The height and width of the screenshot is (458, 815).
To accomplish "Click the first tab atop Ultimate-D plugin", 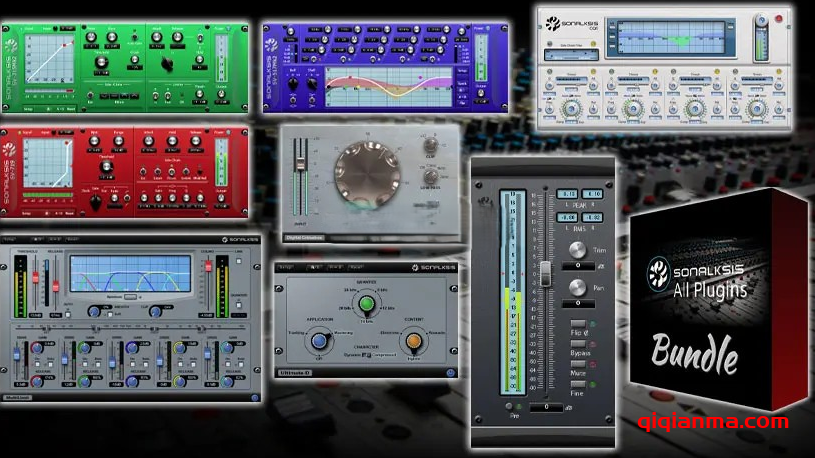I will tap(286, 268).
